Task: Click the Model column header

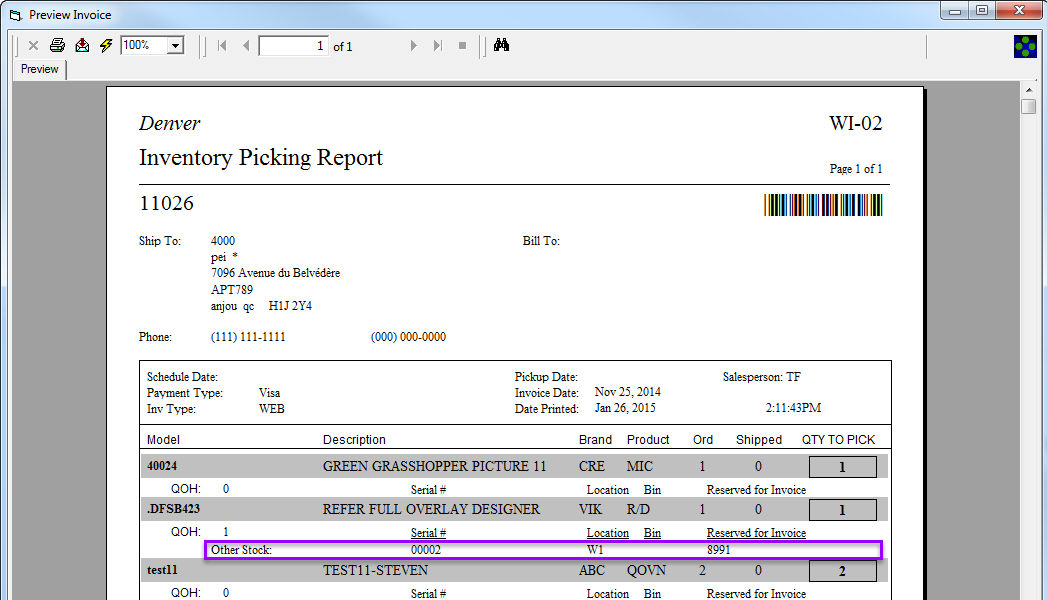Action: 163,439
